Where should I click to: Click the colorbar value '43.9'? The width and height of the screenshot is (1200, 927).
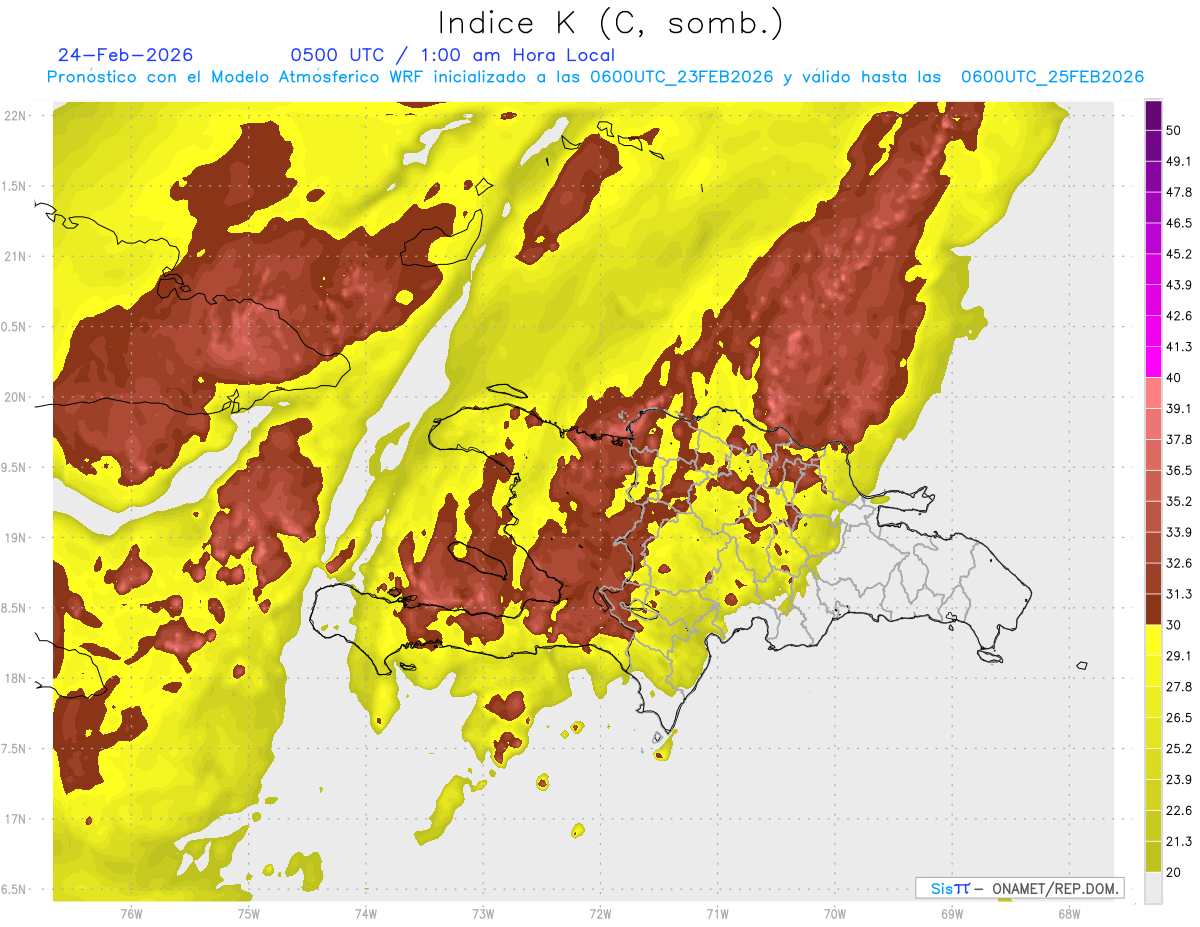pyautogui.click(x=1179, y=285)
